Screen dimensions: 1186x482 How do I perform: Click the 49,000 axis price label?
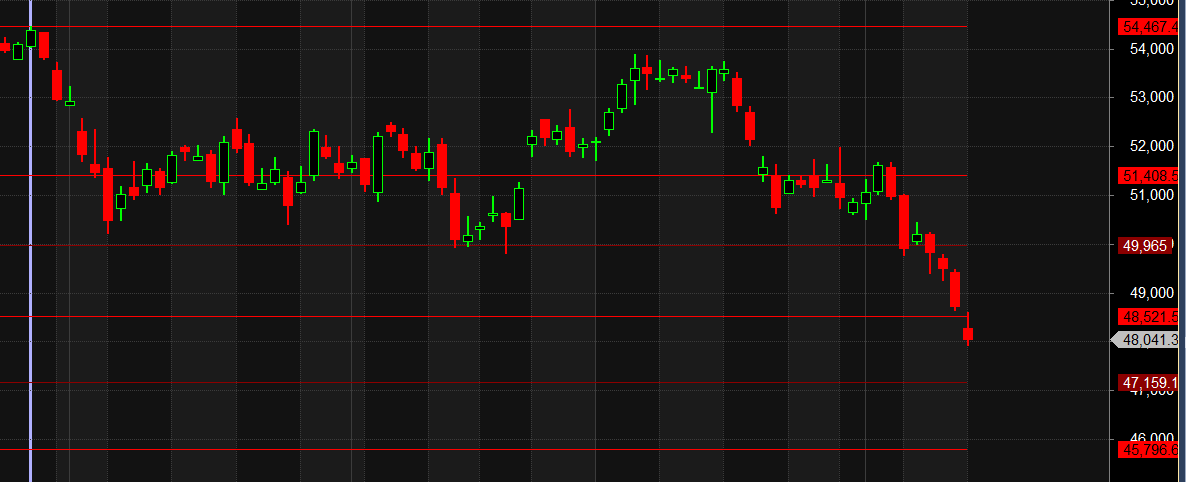click(1150, 293)
